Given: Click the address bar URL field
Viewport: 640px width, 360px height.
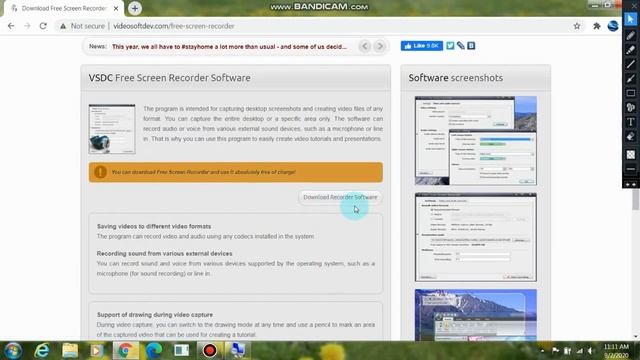Looking at the screenshot, I should [x=174, y=26].
